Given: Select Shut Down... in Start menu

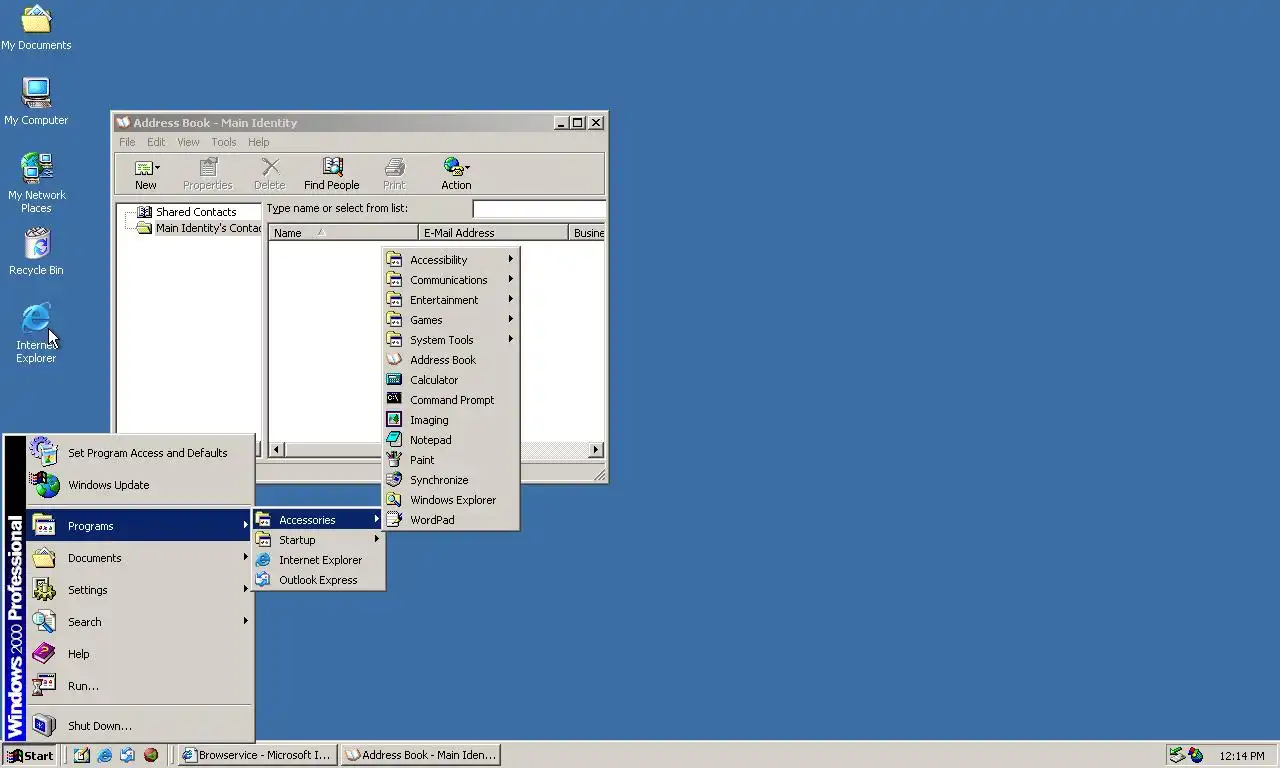Looking at the screenshot, I should [140, 726].
